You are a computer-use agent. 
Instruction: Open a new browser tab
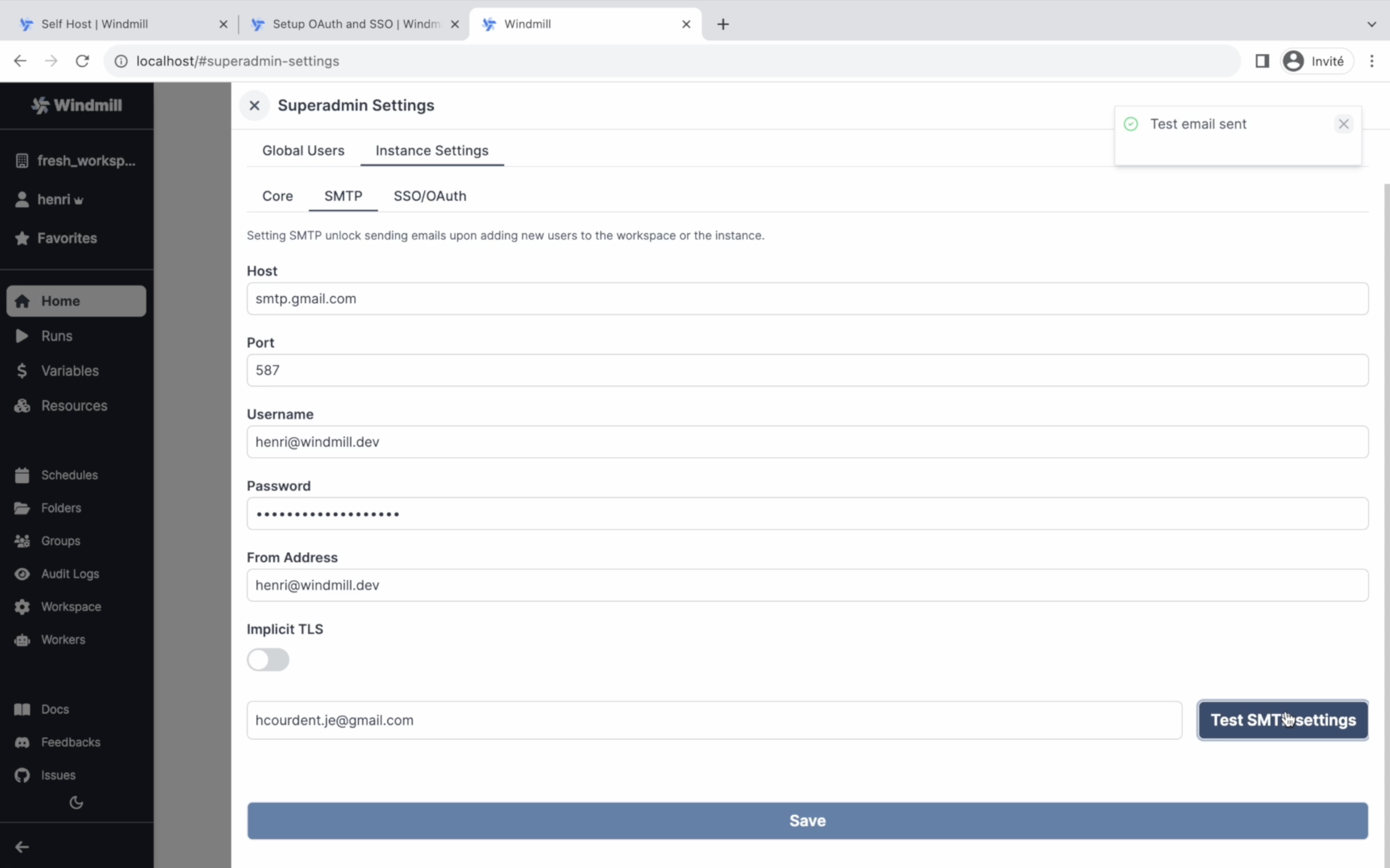[x=723, y=24]
